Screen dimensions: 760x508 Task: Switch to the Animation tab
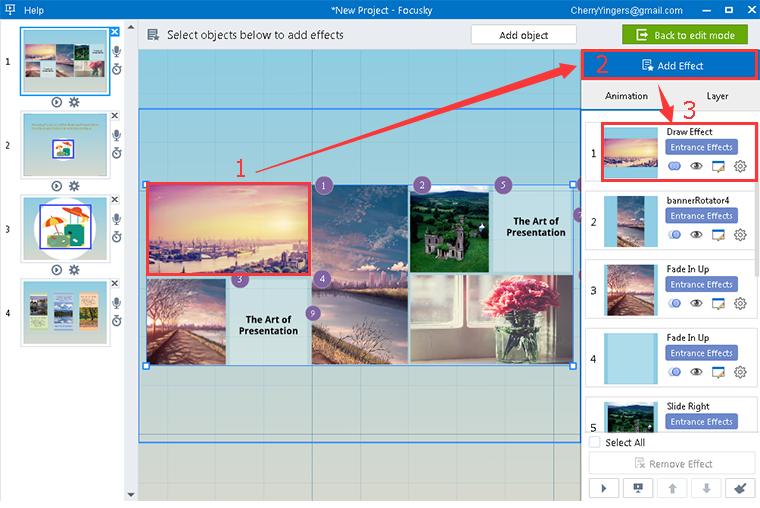[x=626, y=96]
